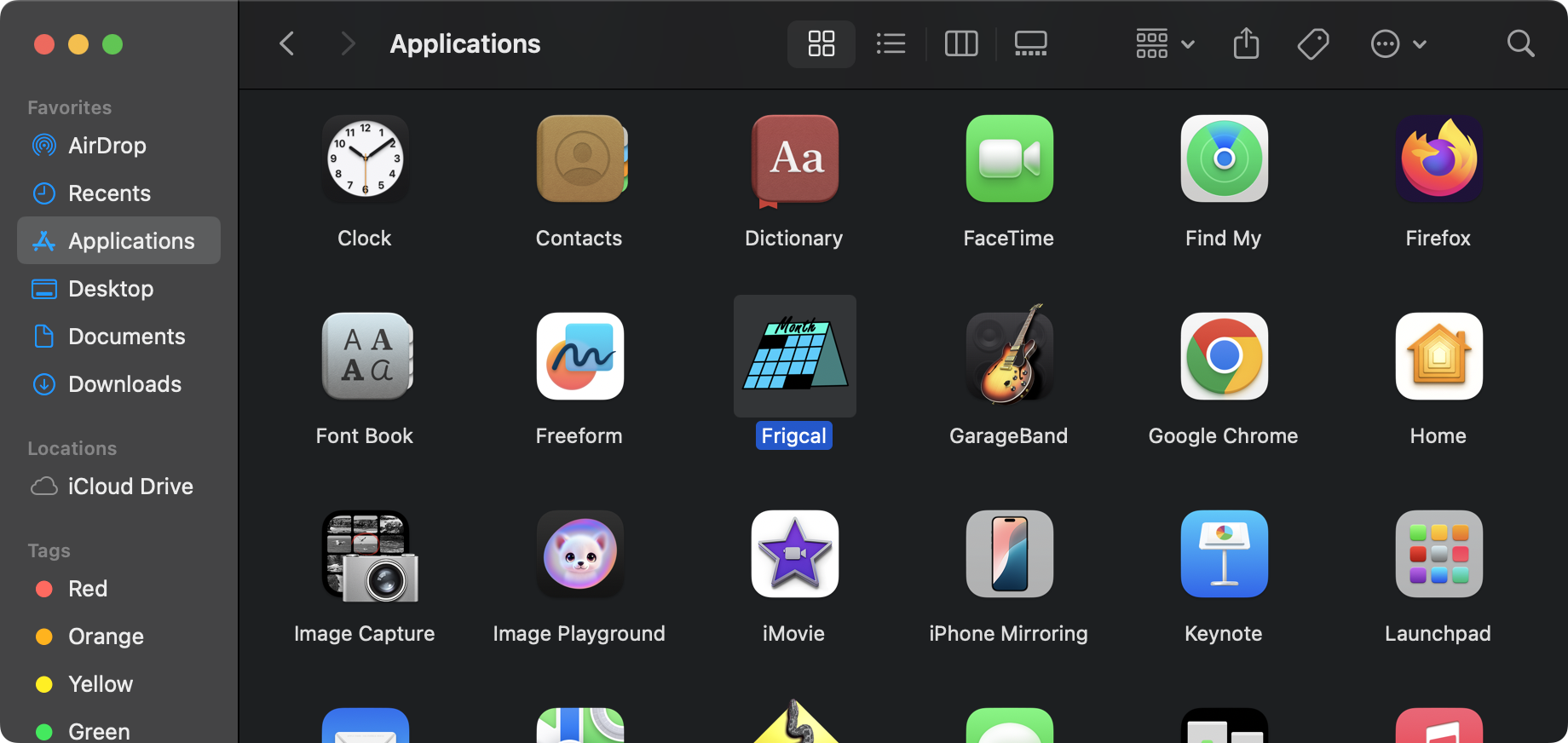
Task: Open the more actions ellipsis menu
Action: [1398, 43]
